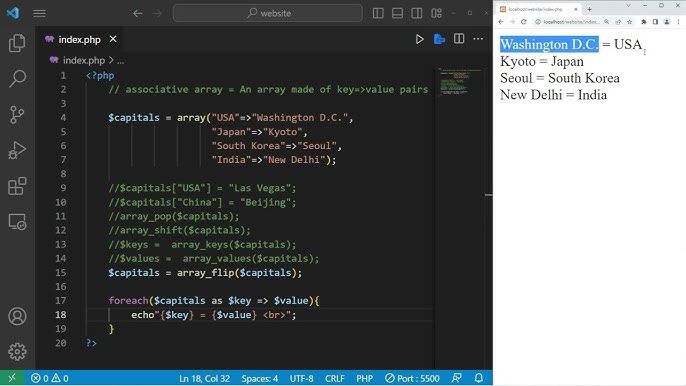Toggle the secondary side bar layout
The width and height of the screenshot is (686, 386).
click(416, 14)
